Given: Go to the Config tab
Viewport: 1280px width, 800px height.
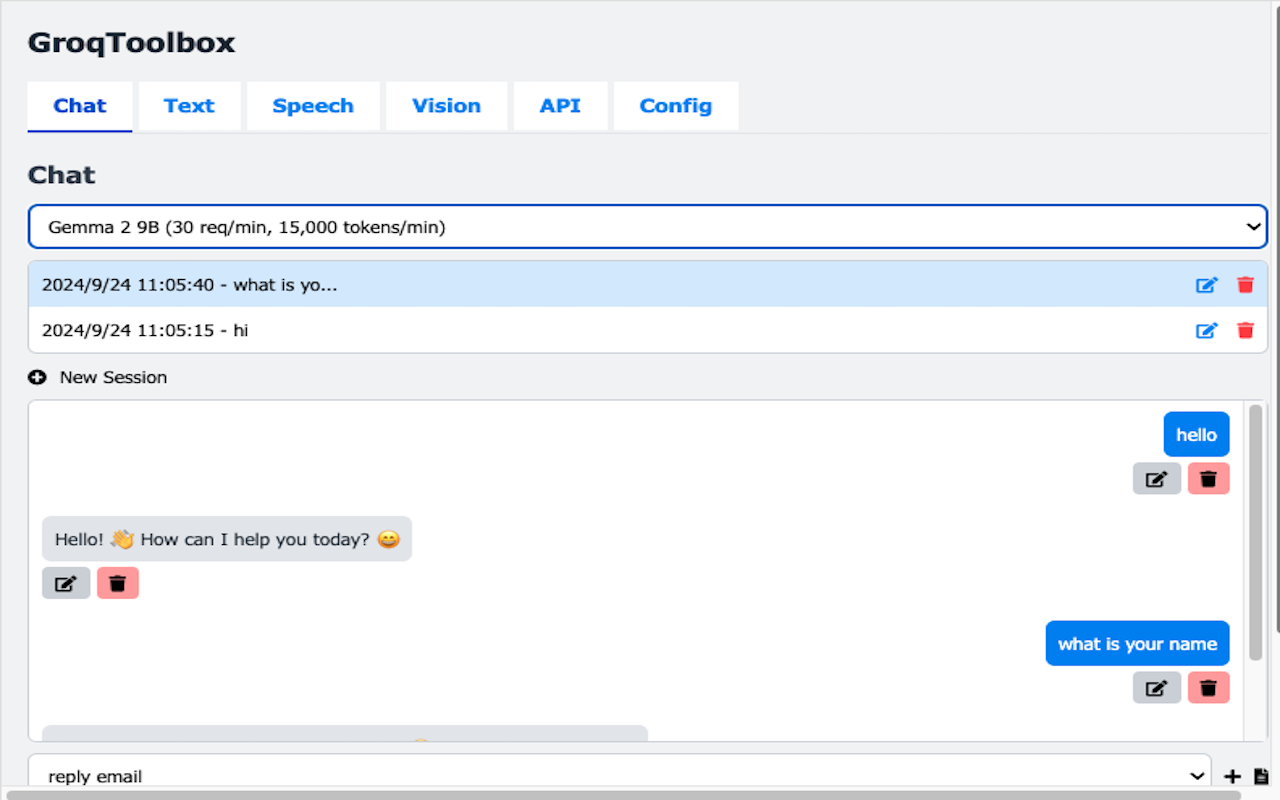Looking at the screenshot, I should click(x=675, y=106).
